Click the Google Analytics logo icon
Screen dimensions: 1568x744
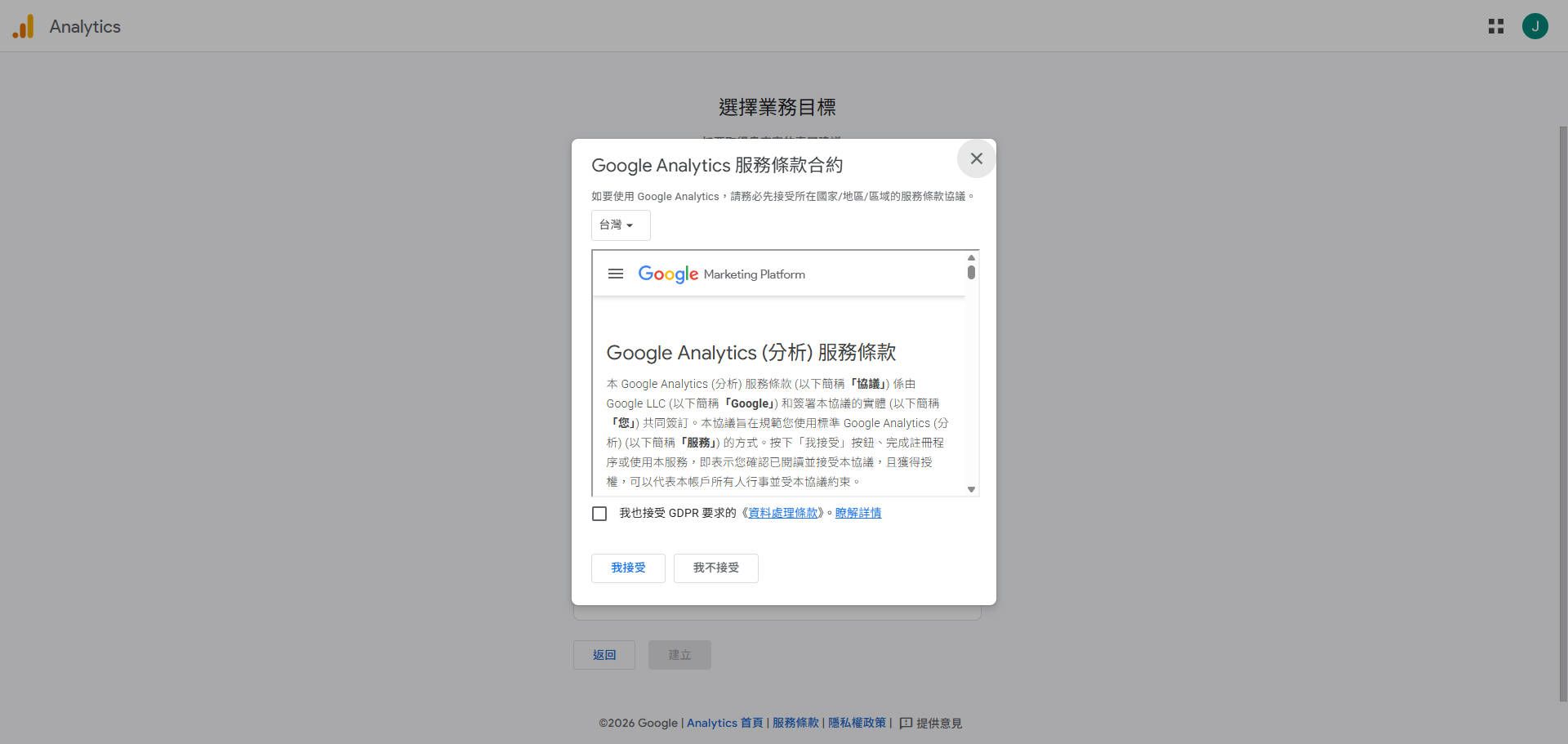(23, 27)
